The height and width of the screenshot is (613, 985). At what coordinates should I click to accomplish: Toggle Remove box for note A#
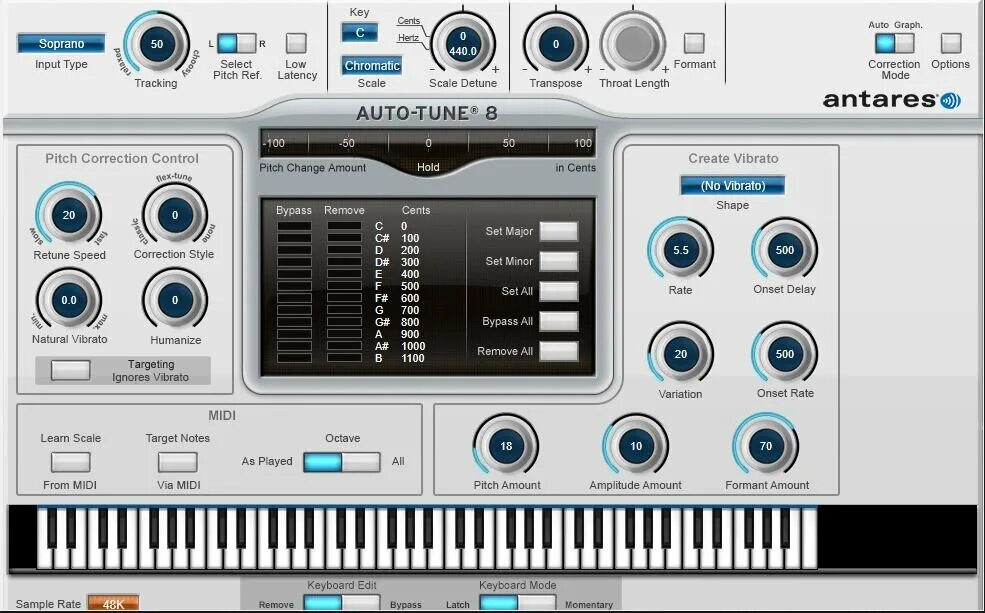pyautogui.click(x=344, y=346)
